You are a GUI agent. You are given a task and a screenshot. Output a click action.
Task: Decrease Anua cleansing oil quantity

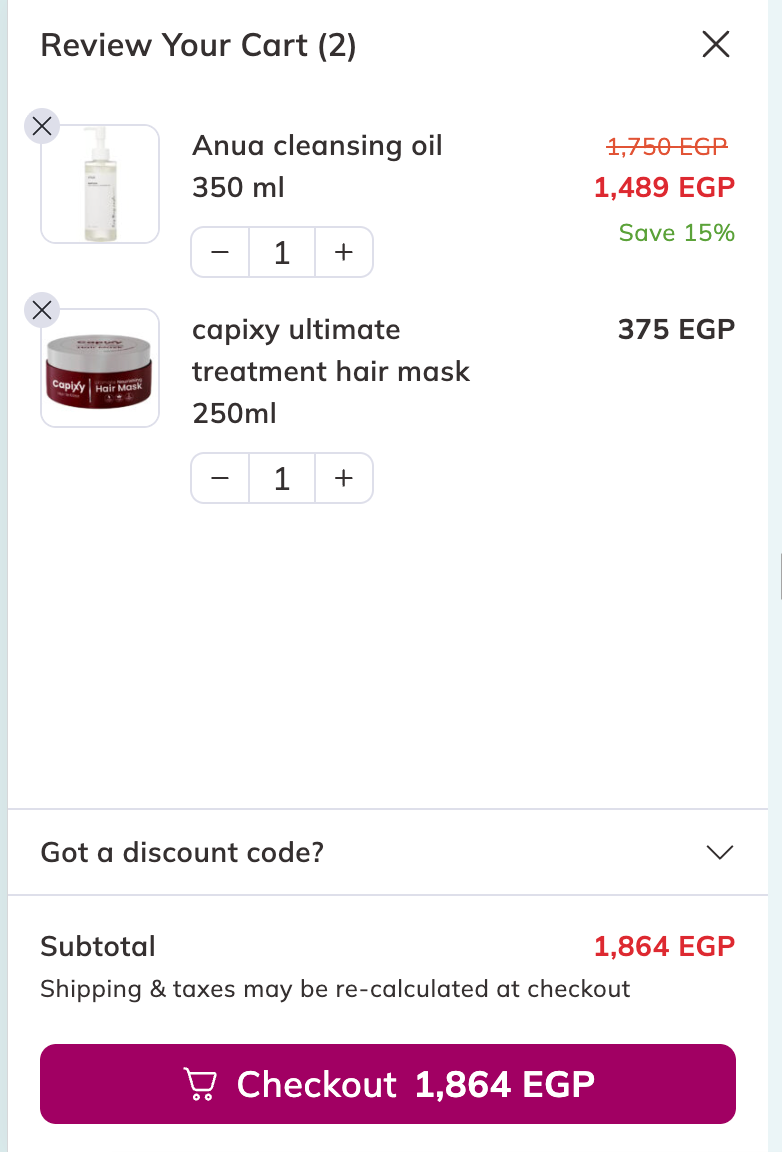click(220, 252)
